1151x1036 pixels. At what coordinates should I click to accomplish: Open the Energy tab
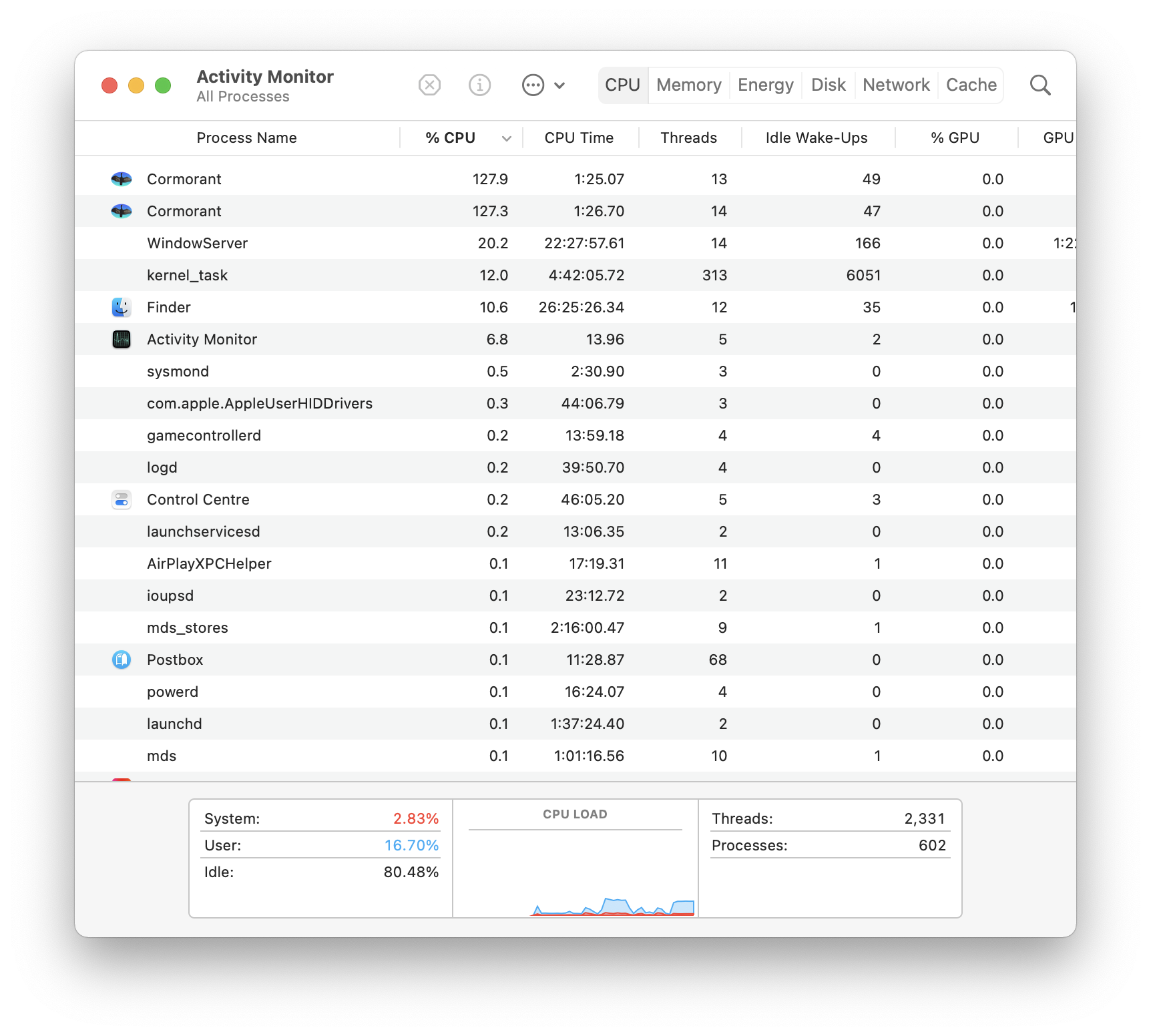coord(765,85)
